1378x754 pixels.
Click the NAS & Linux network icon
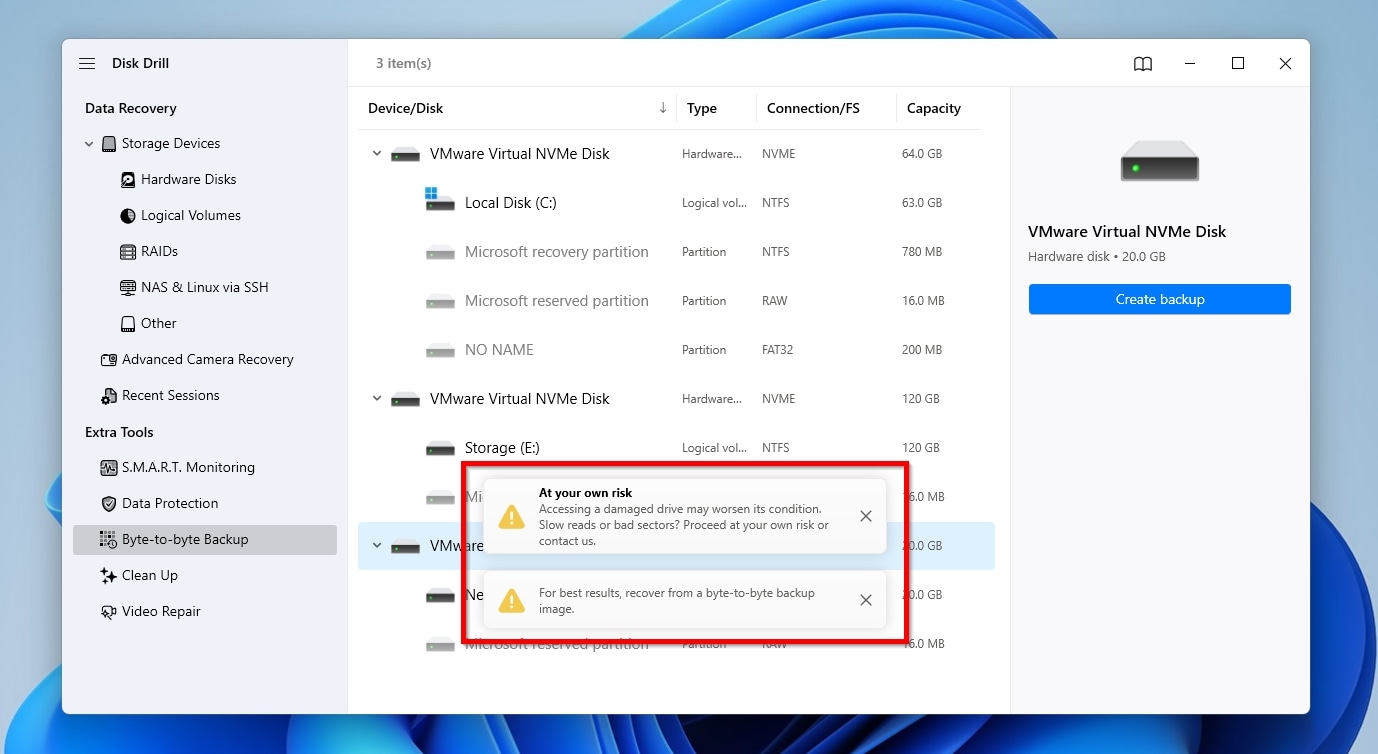pyautogui.click(x=128, y=288)
